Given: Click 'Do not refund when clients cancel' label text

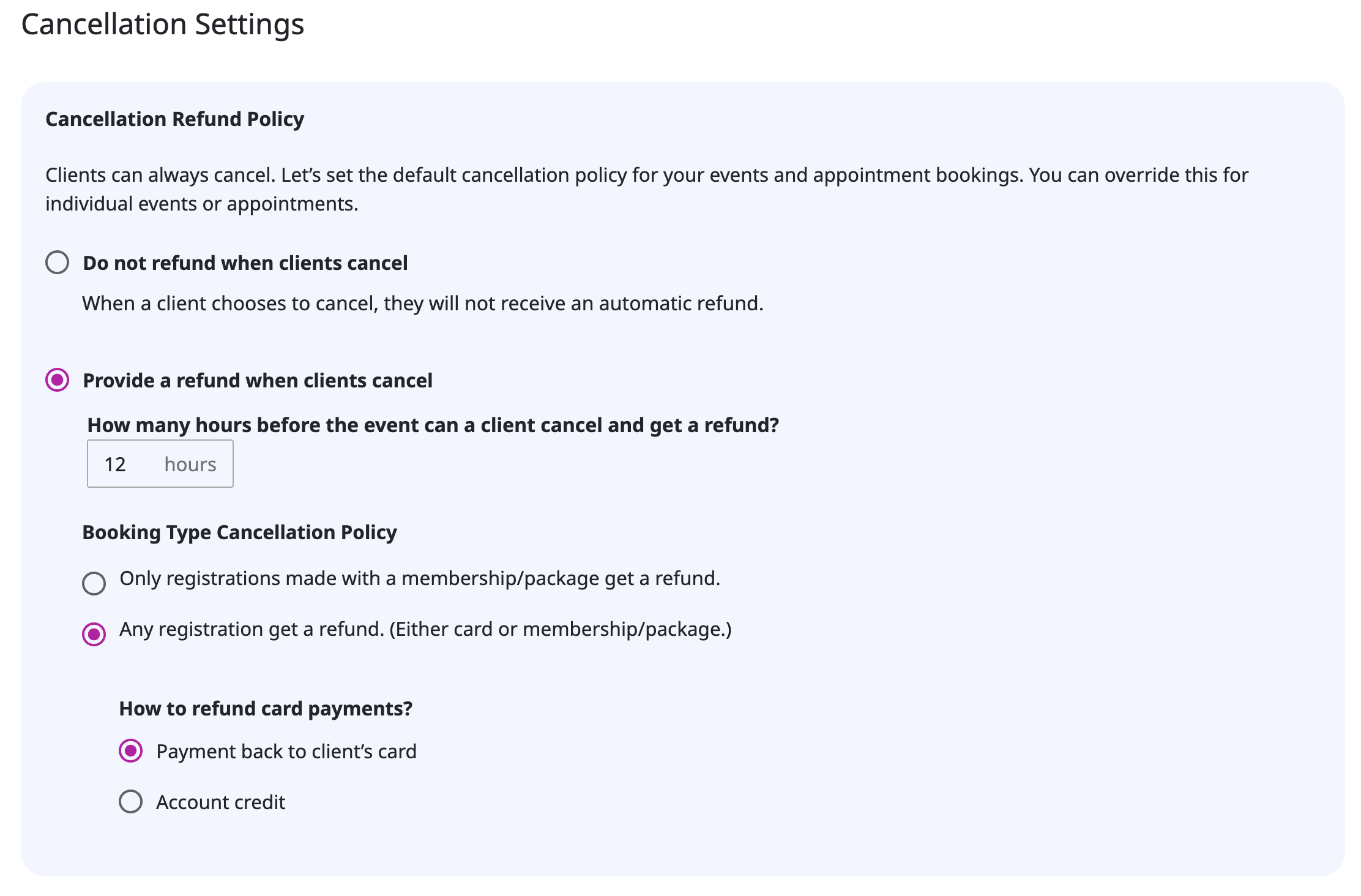Looking at the screenshot, I should [245, 263].
